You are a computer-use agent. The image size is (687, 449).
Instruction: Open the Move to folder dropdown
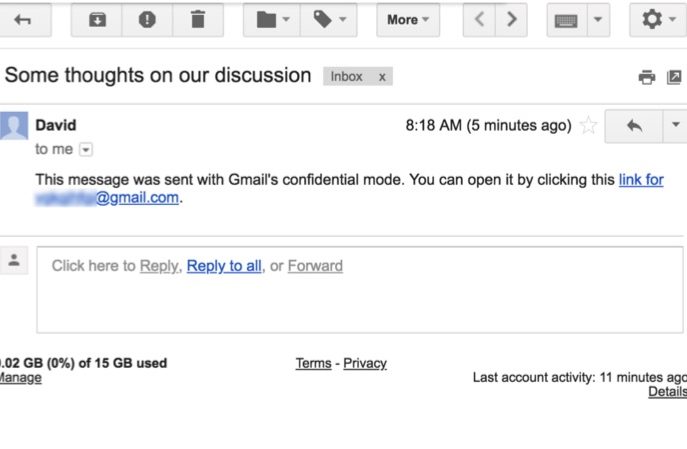pyautogui.click(x=272, y=19)
